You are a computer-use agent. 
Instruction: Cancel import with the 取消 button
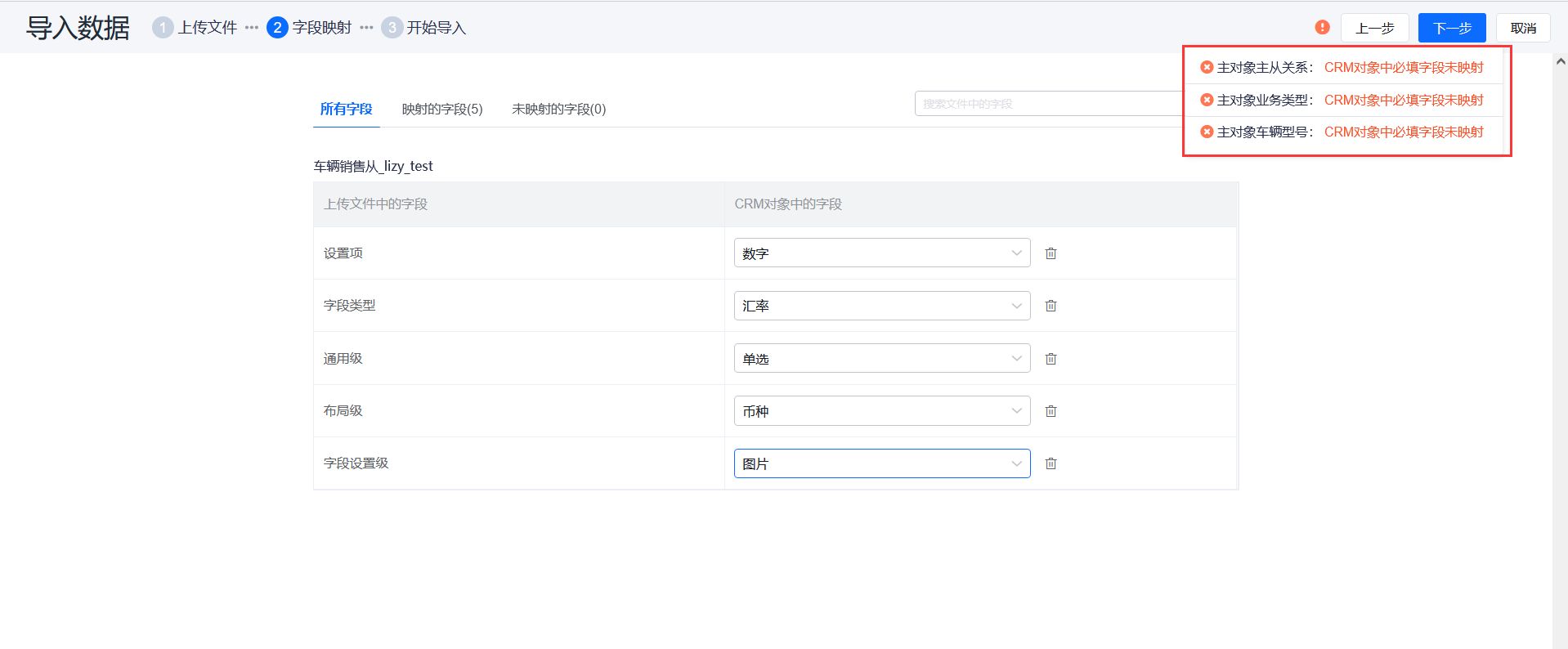point(1523,28)
